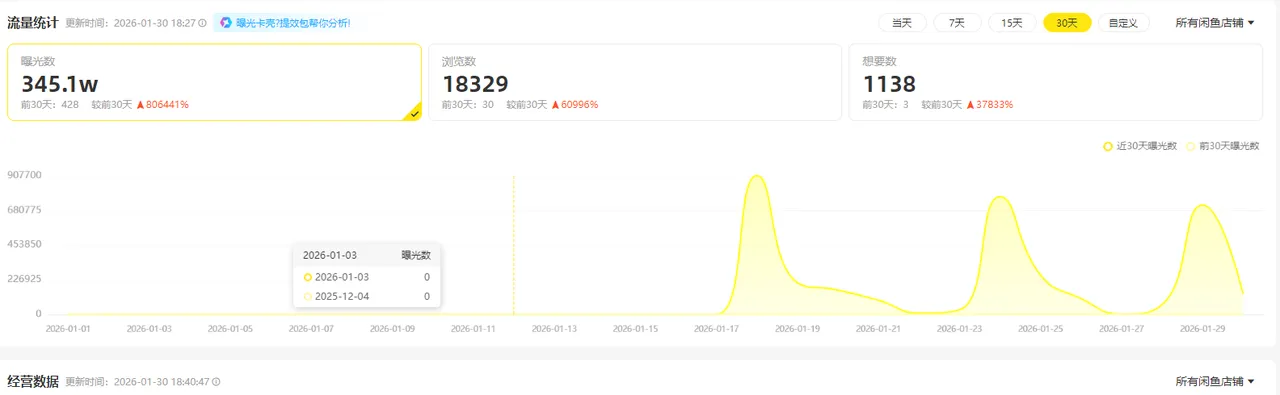Viewport: 1280px width, 395px height.
Task: Click the info icon beside 流量统计 update time
Action: pos(203,22)
